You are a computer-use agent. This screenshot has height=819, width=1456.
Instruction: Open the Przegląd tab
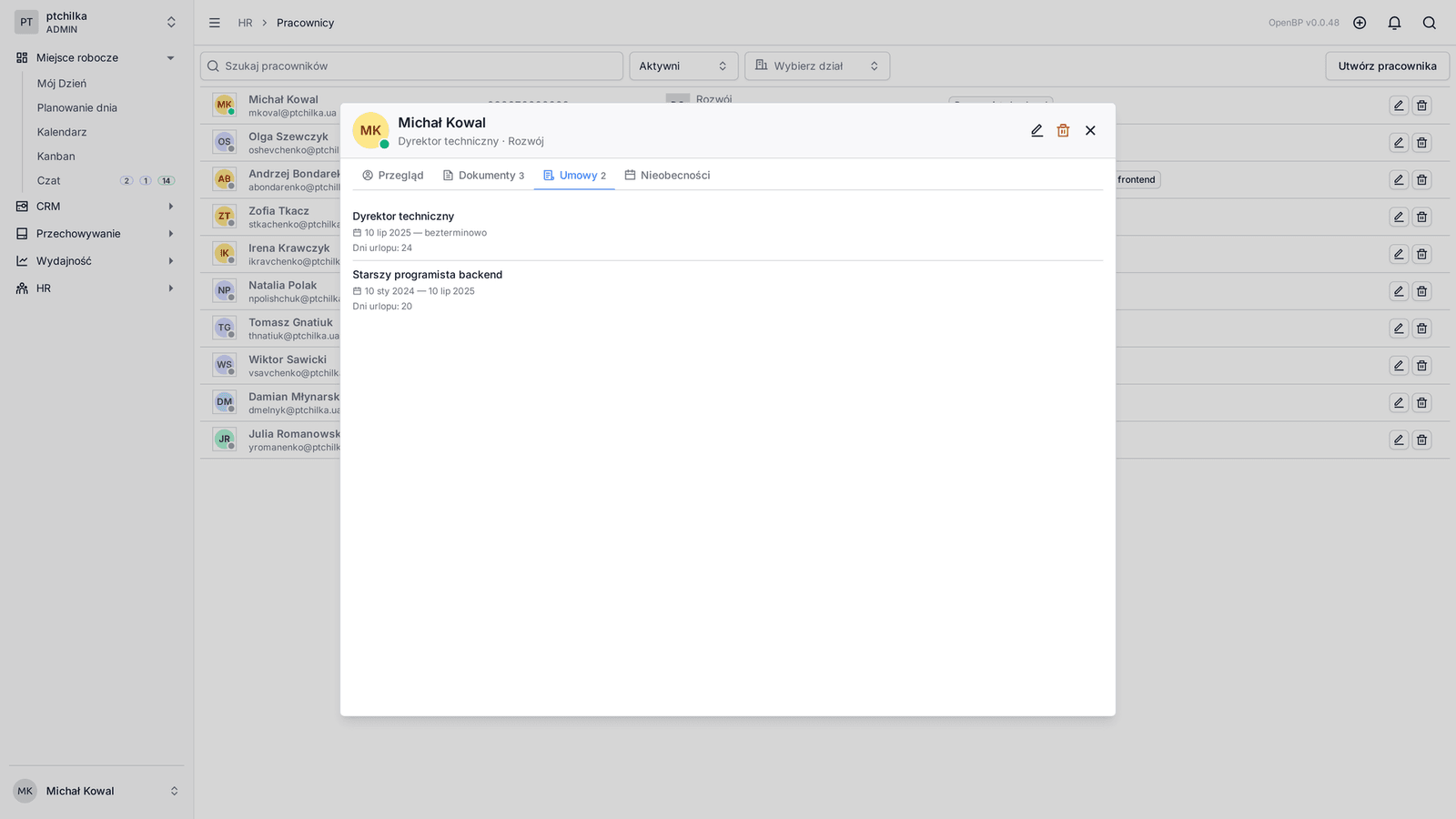(393, 176)
